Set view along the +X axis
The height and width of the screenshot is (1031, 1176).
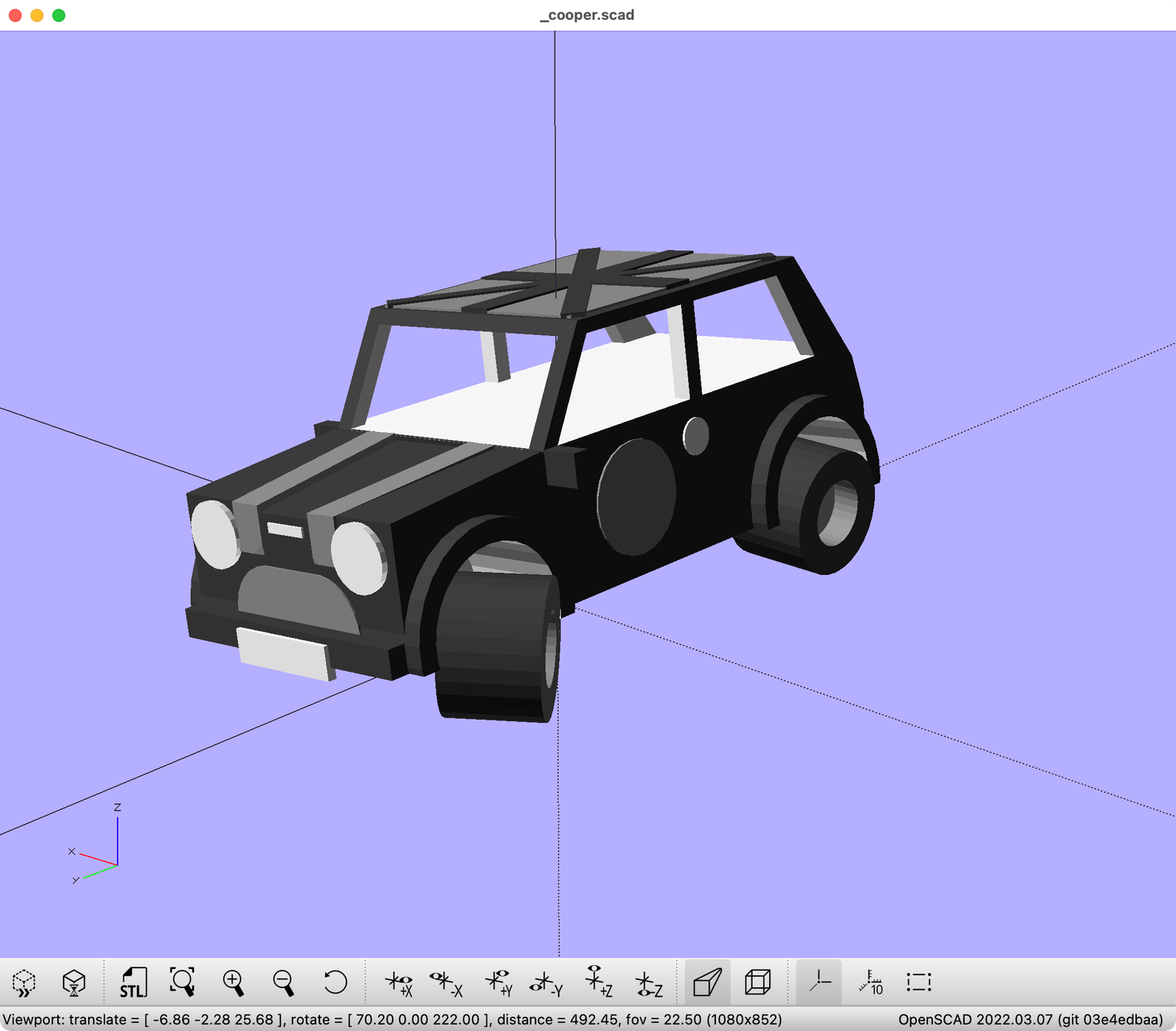pos(398,983)
